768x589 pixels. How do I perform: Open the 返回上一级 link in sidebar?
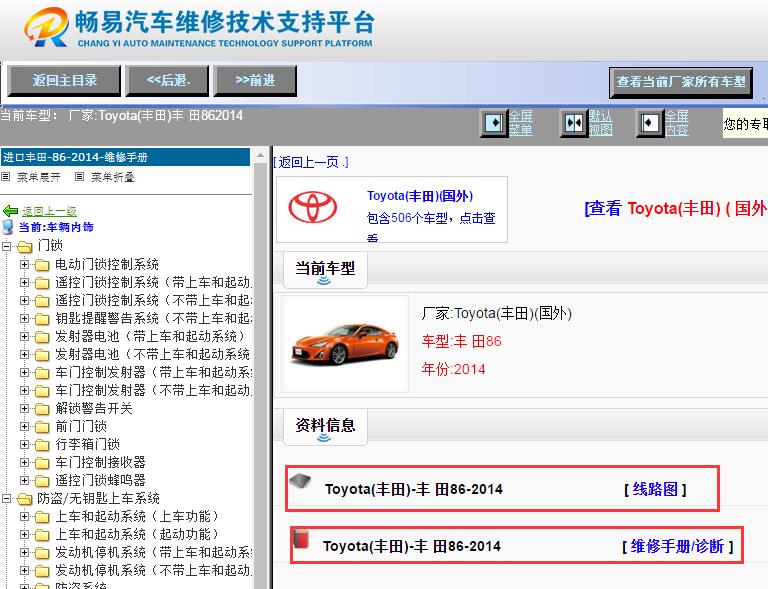(x=49, y=211)
